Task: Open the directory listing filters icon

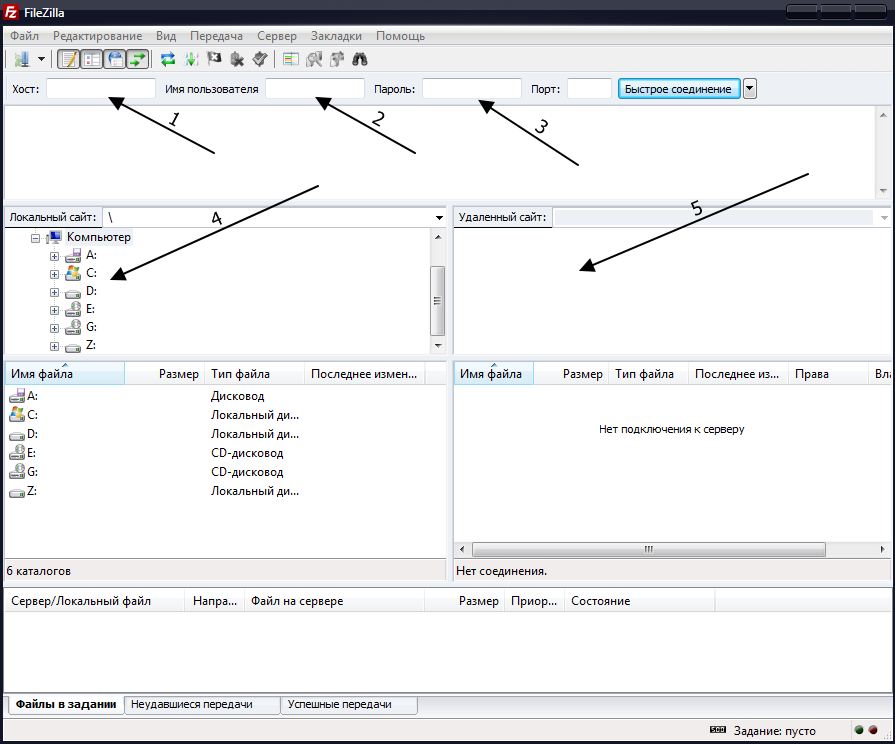Action: (x=291, y=59)
